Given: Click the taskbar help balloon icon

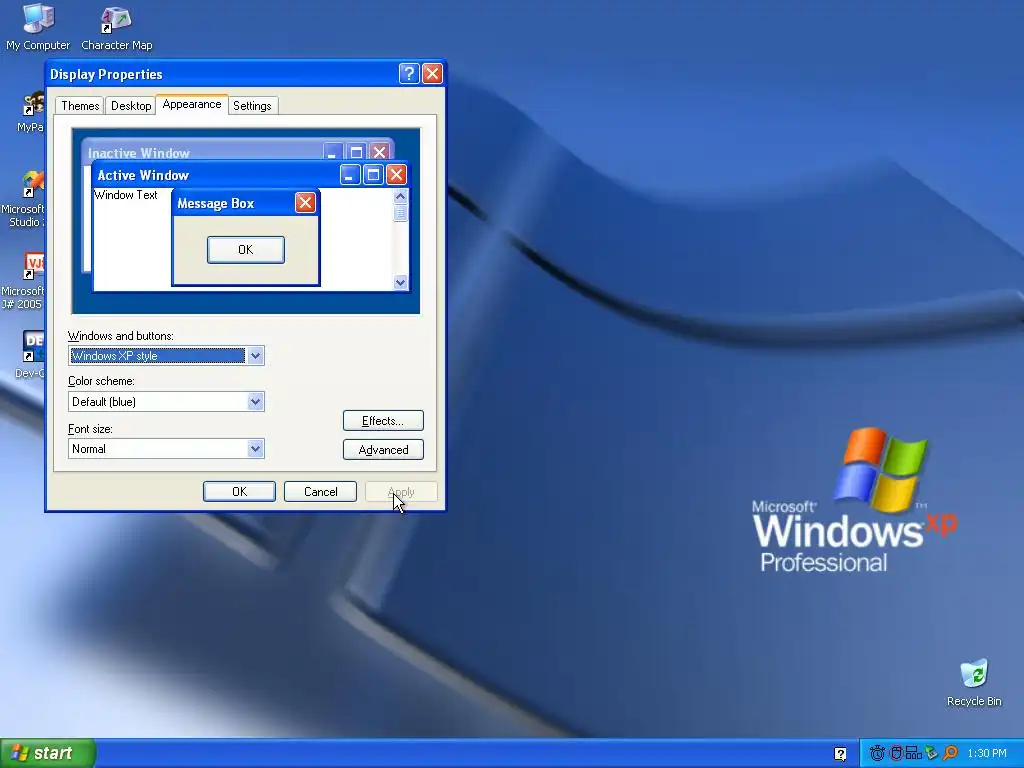Looking at the screenshot, I should [x=840, y=754].
